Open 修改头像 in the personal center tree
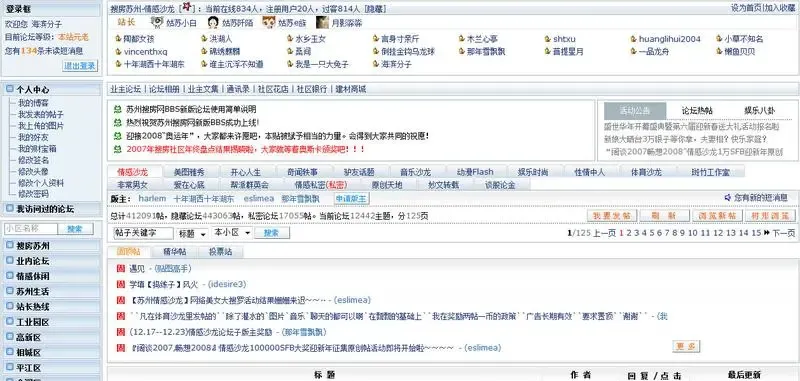 tap(33, 171)
